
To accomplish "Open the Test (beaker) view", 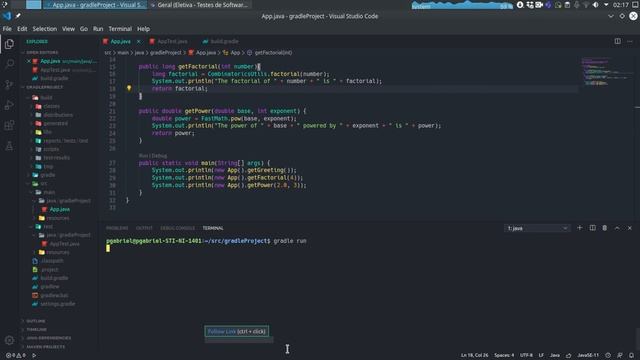I will pyautogui.click(x=9, y=146).
